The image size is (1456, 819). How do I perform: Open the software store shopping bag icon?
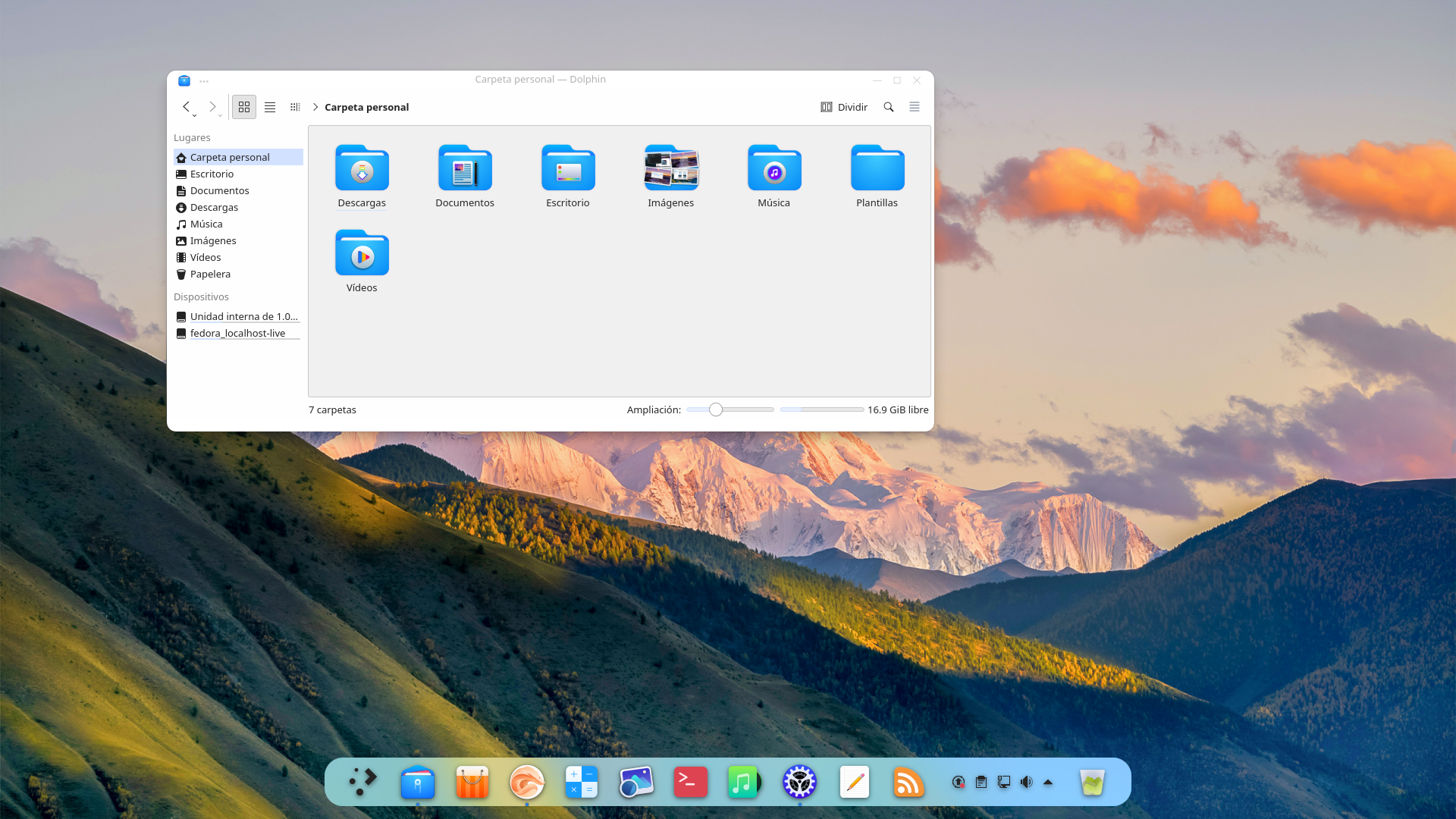point(472,782)
